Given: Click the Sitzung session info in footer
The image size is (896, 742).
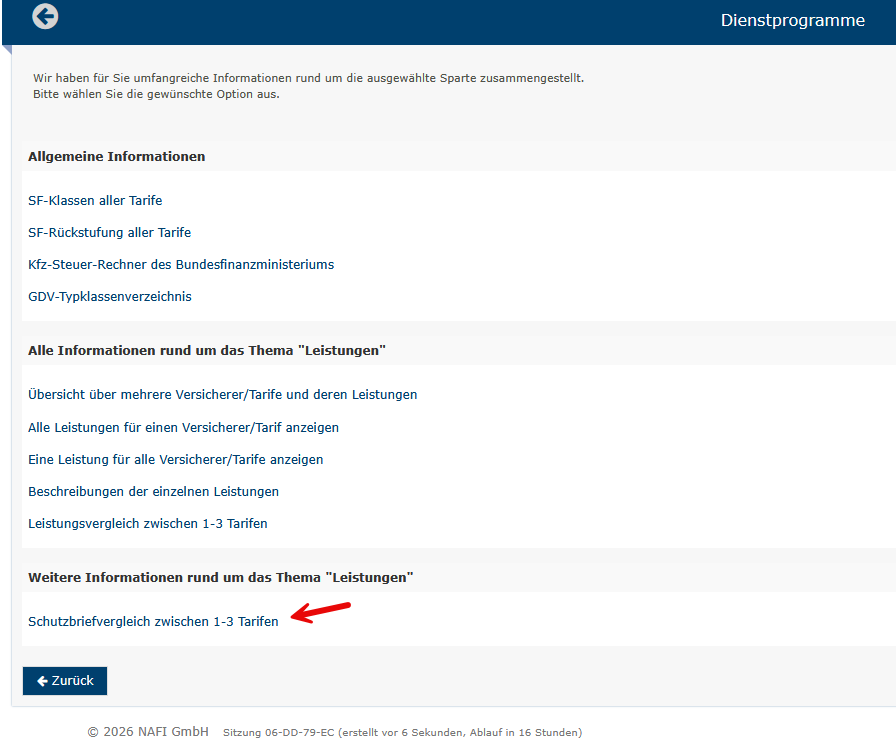Looking at the screenshot, I should (x=402, y=733).
